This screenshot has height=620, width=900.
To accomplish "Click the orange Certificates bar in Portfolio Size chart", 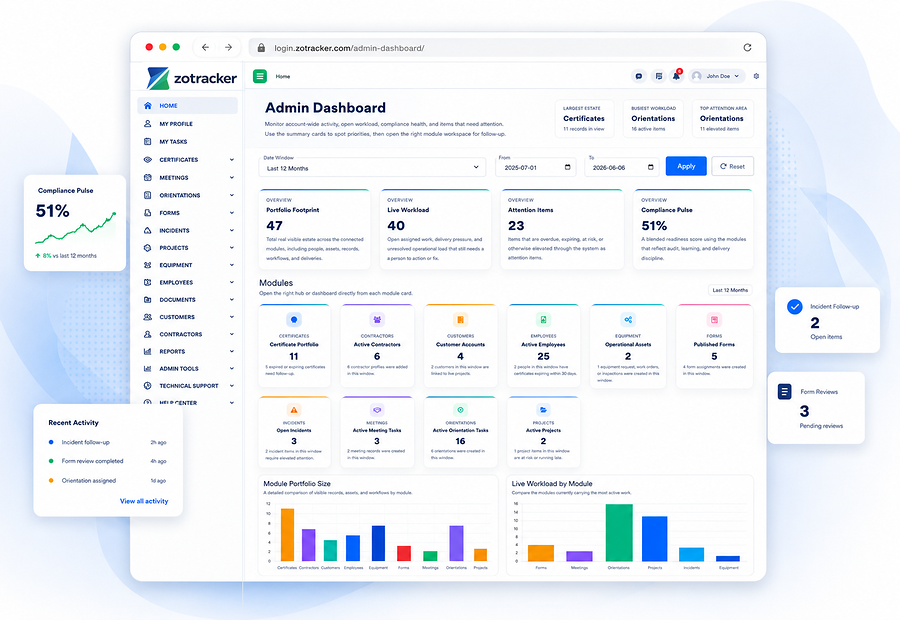I will [x=287, y=534].
